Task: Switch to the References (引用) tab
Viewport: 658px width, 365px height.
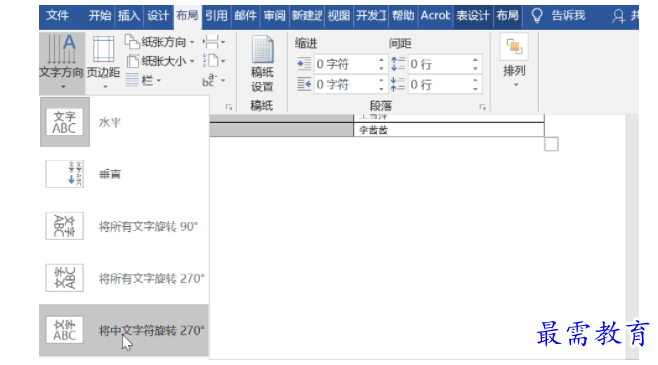Action: pos(217,16)
